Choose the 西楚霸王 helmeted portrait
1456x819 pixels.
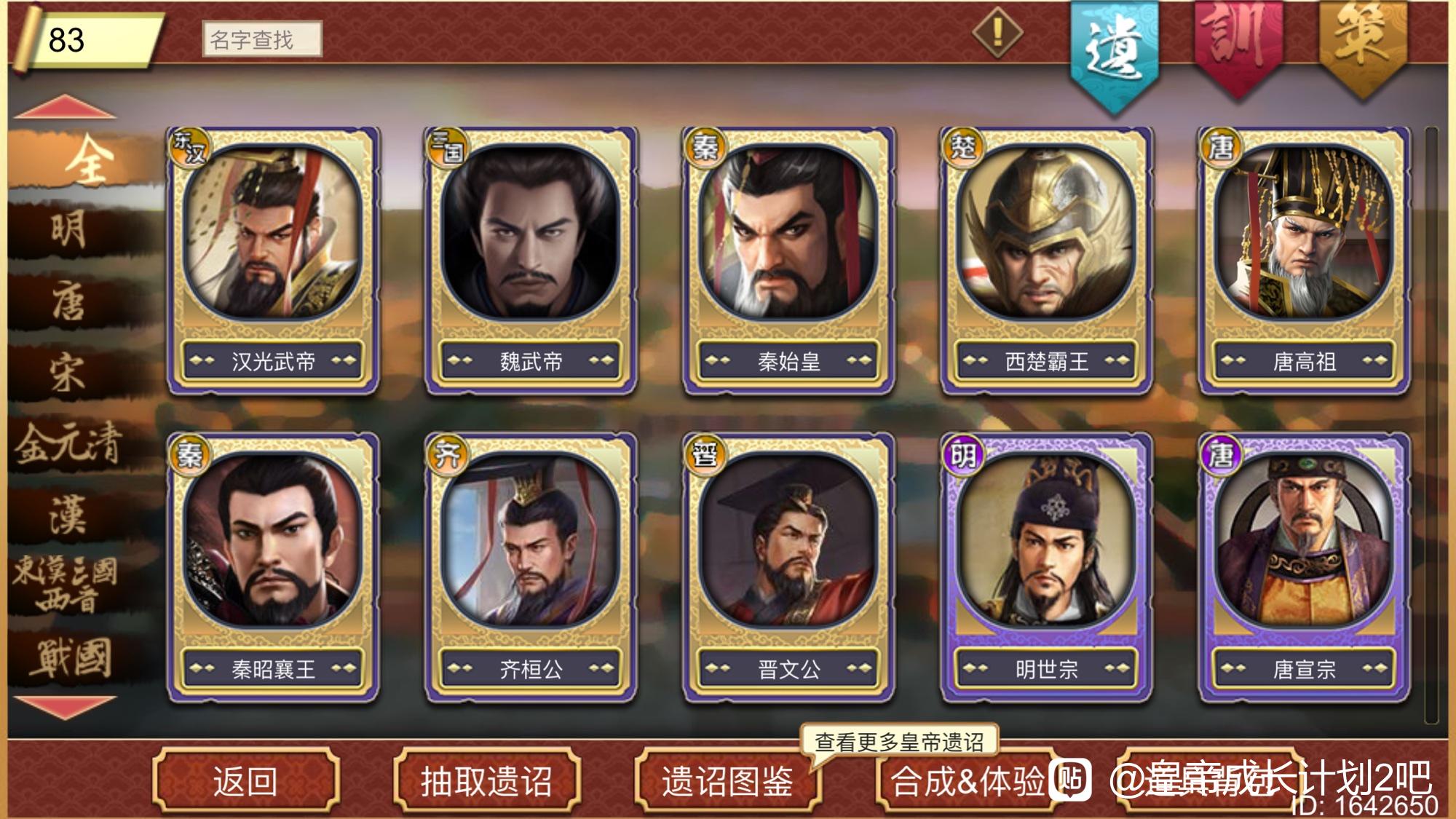pyautogui.click(x=1046, y=261)
